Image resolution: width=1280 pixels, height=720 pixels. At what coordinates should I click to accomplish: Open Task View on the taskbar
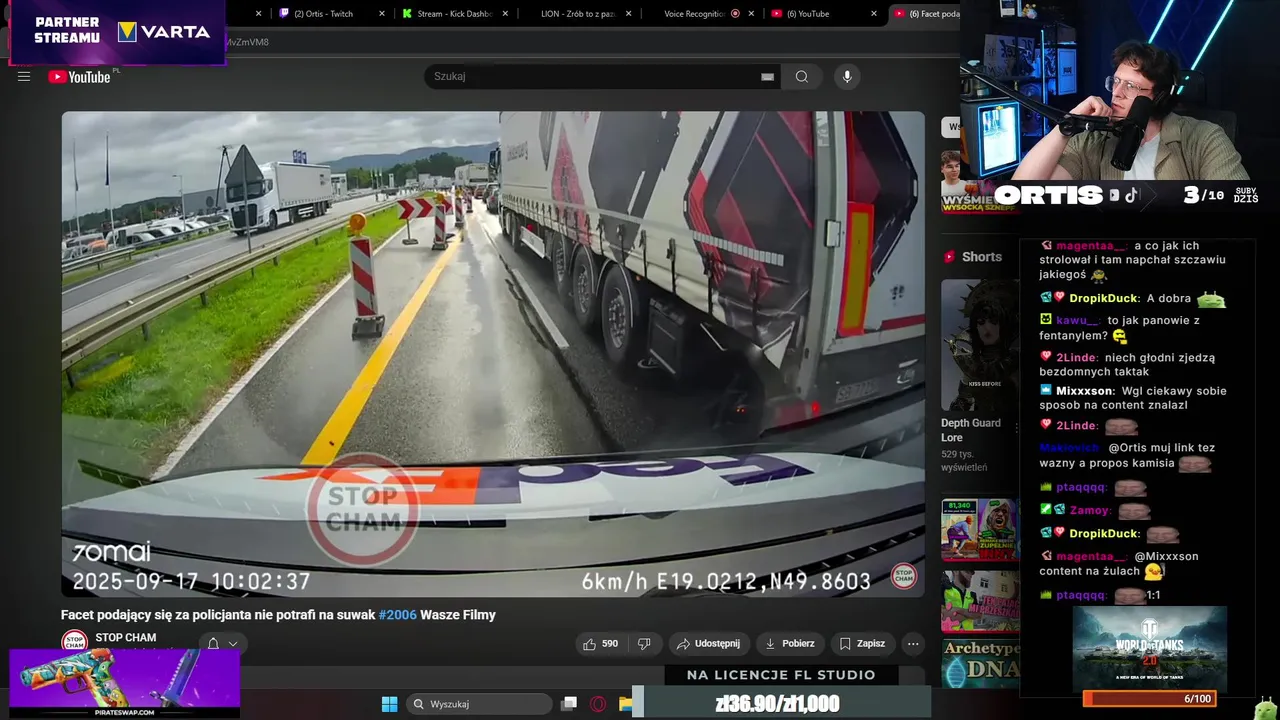(569, 704)
